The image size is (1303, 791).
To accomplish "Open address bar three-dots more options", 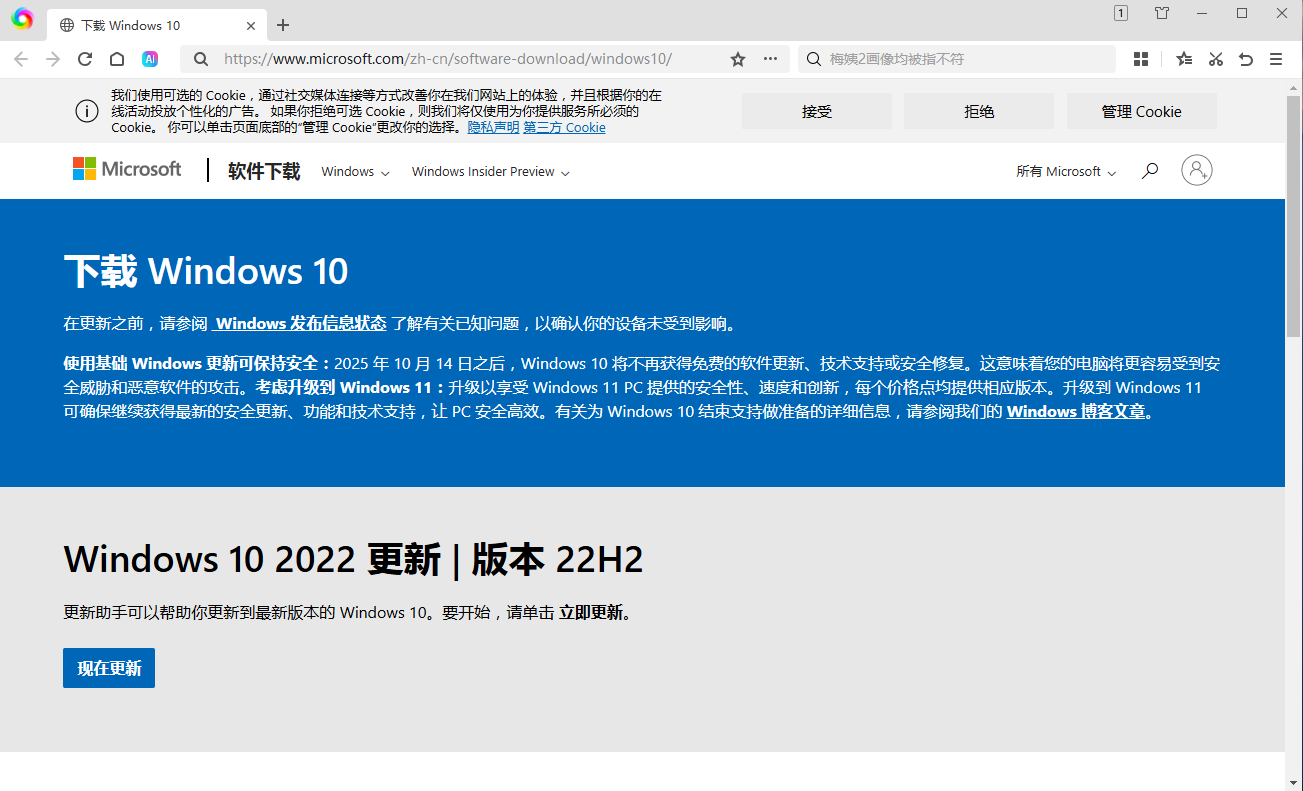I will [770, 59].
